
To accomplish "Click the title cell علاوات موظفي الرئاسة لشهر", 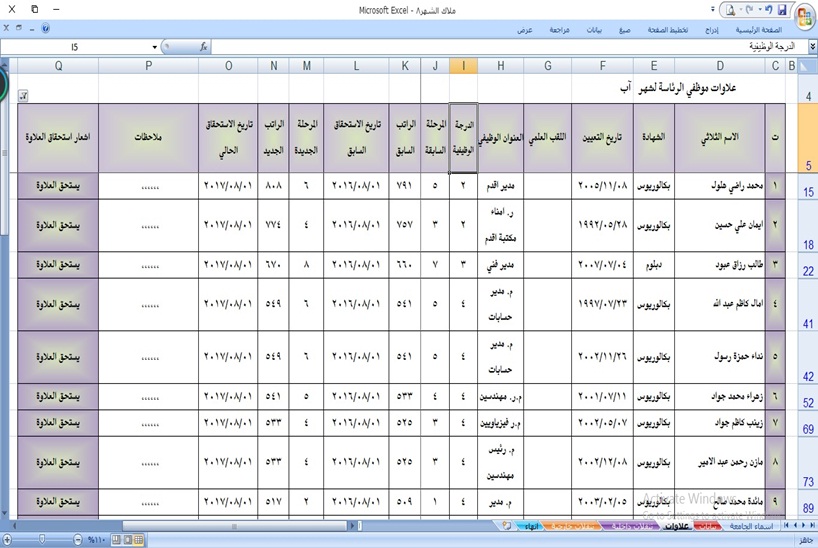I will (687, 88).
